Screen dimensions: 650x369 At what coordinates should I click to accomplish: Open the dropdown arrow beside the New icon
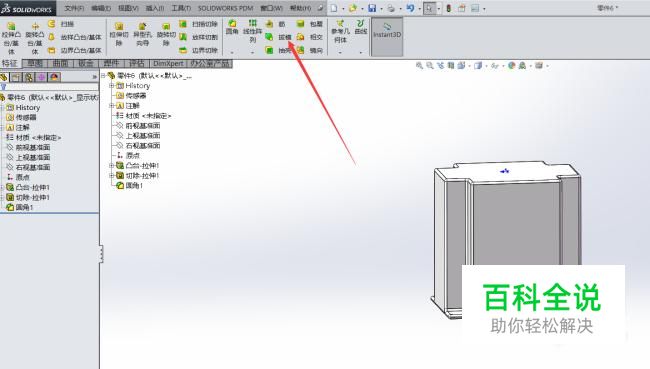343,9
